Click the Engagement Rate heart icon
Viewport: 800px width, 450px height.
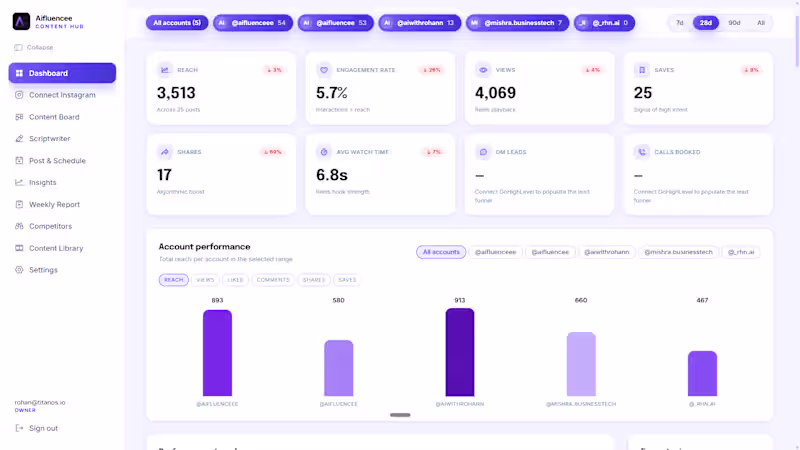324,70
